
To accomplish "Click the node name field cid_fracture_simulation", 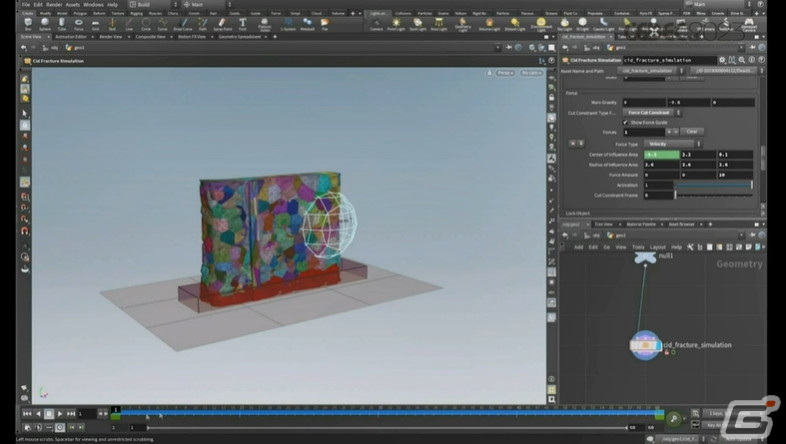I will pos(669,60).
